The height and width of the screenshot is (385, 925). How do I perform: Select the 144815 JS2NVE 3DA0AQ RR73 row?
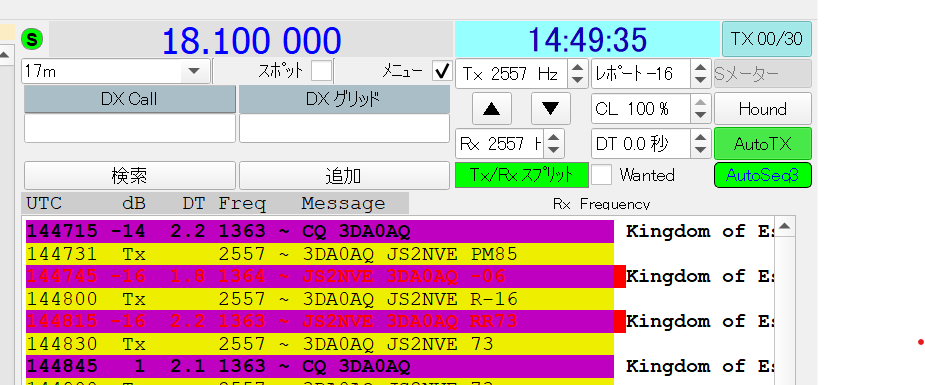coord(320,321)
